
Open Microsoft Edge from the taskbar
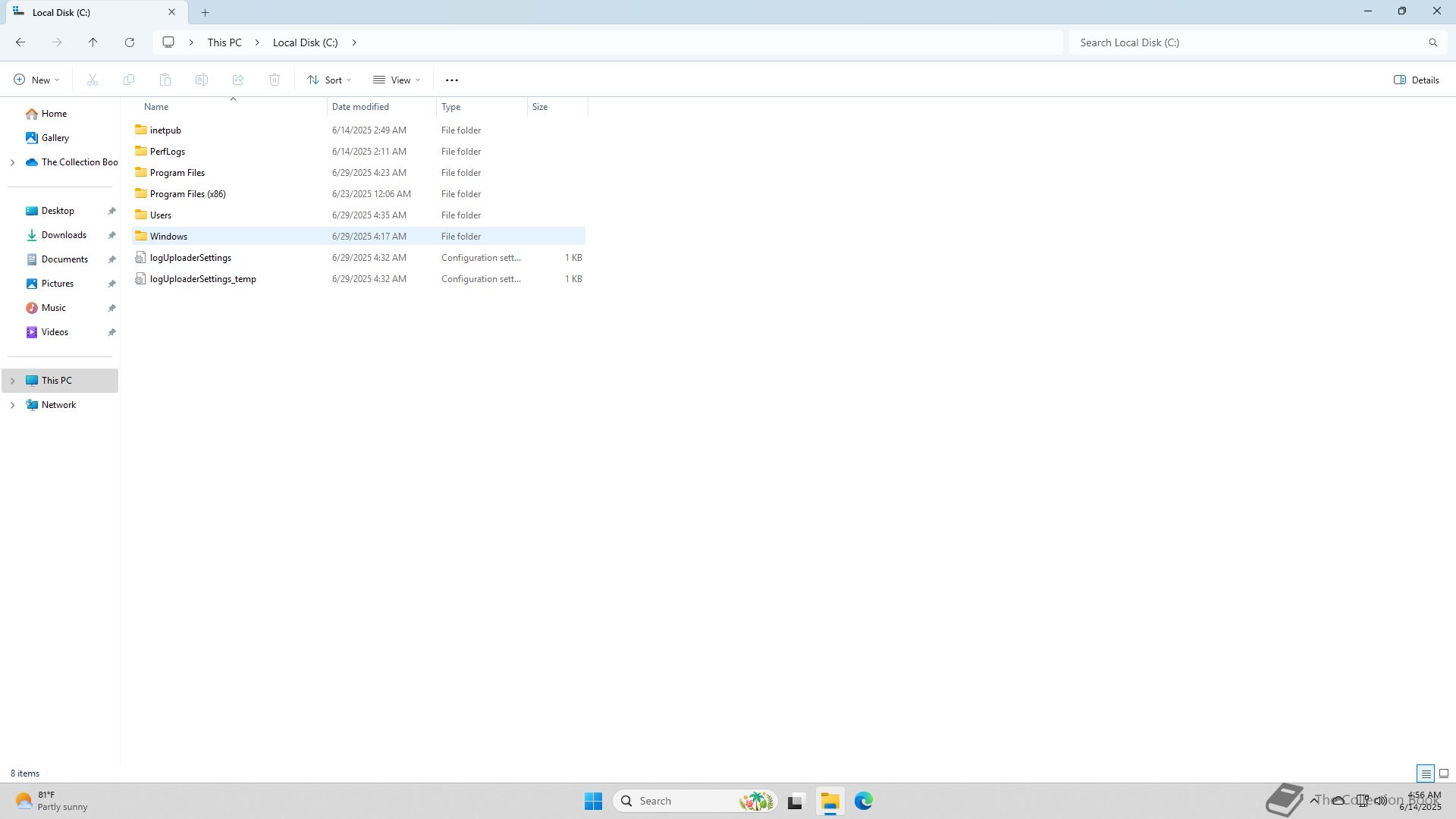click(864, 801)
